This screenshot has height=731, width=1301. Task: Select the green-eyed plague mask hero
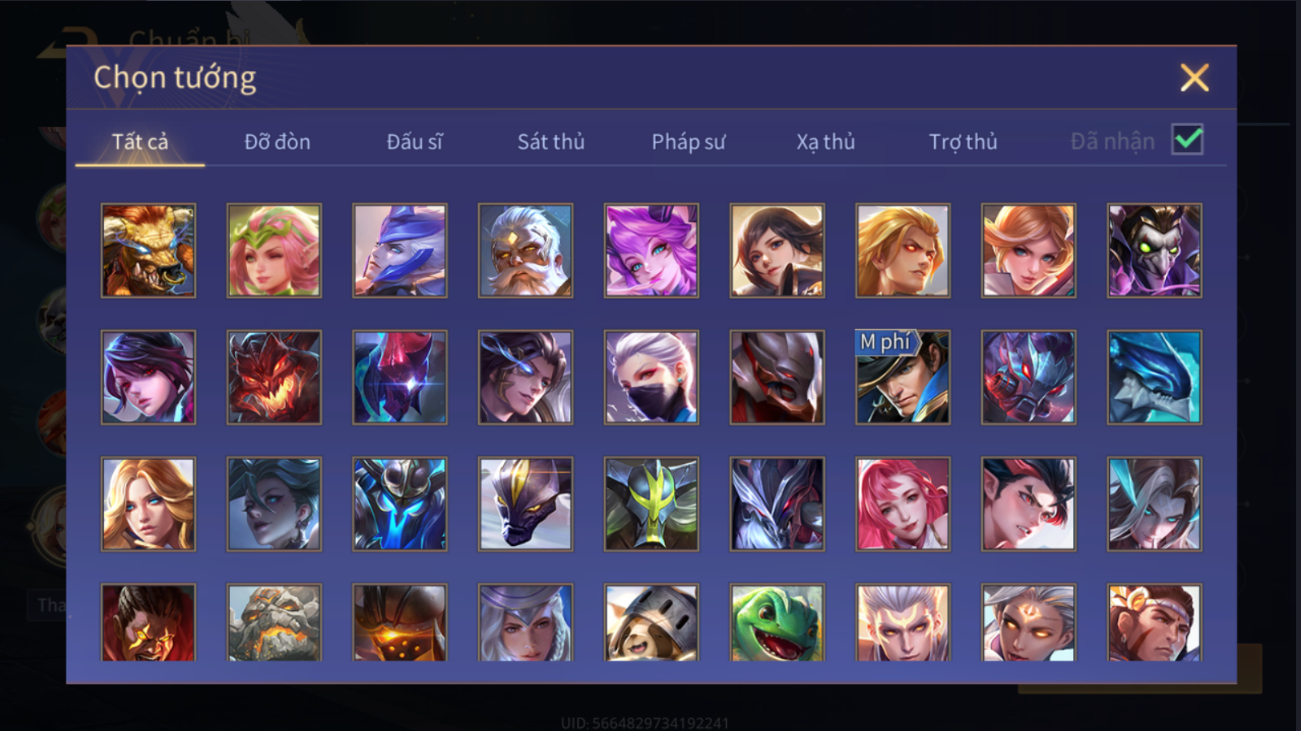tap(1154, 250)
